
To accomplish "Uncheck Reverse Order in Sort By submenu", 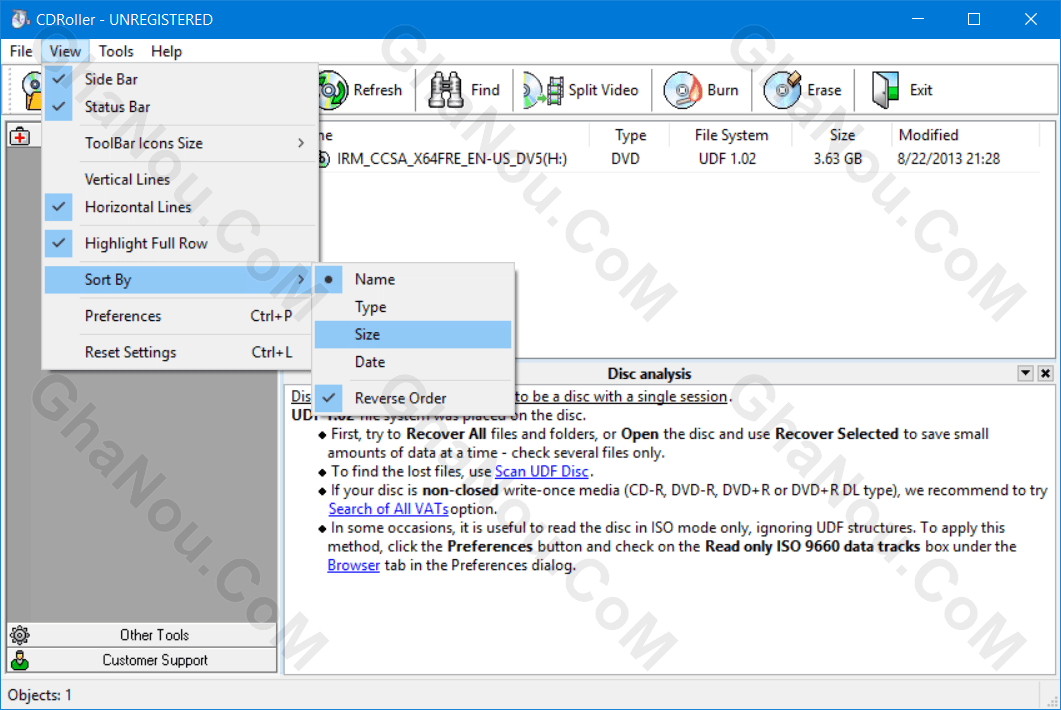I will (x=413, y=398).
